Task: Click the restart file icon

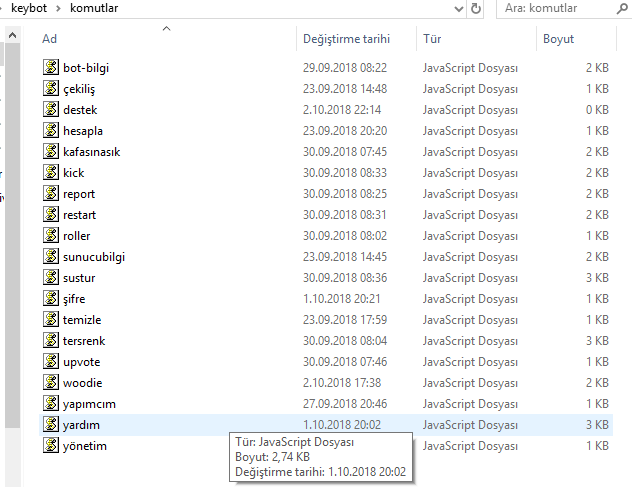Action: 51,214
